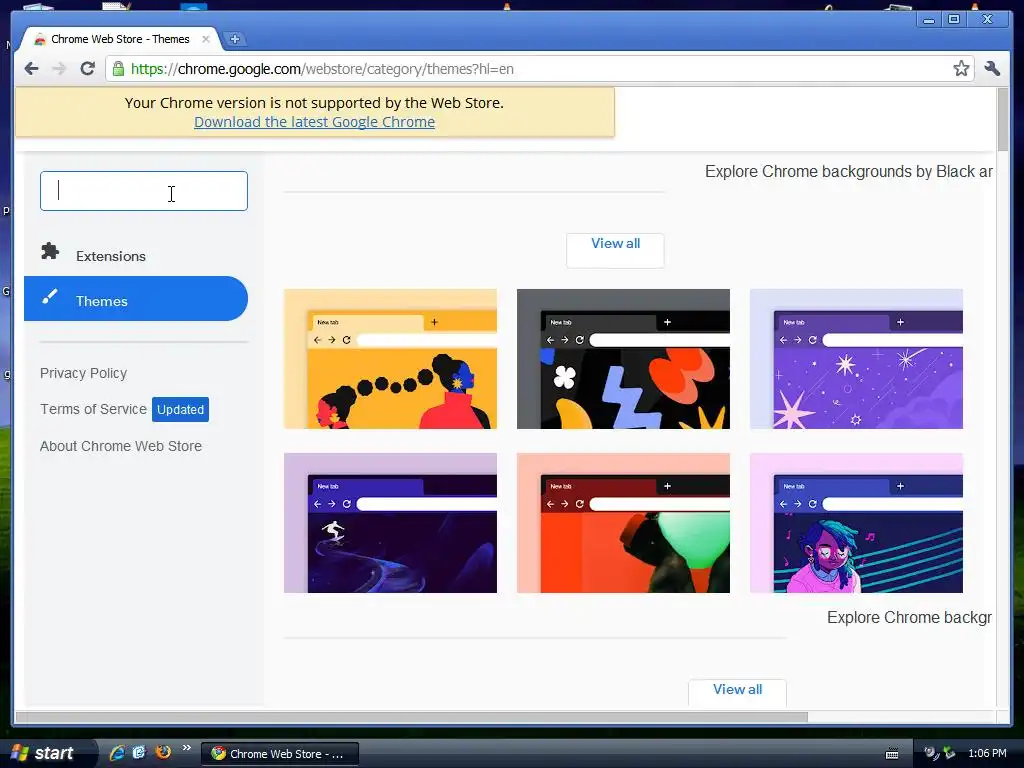Open the red theme with green balloon

tap(623, 523)
